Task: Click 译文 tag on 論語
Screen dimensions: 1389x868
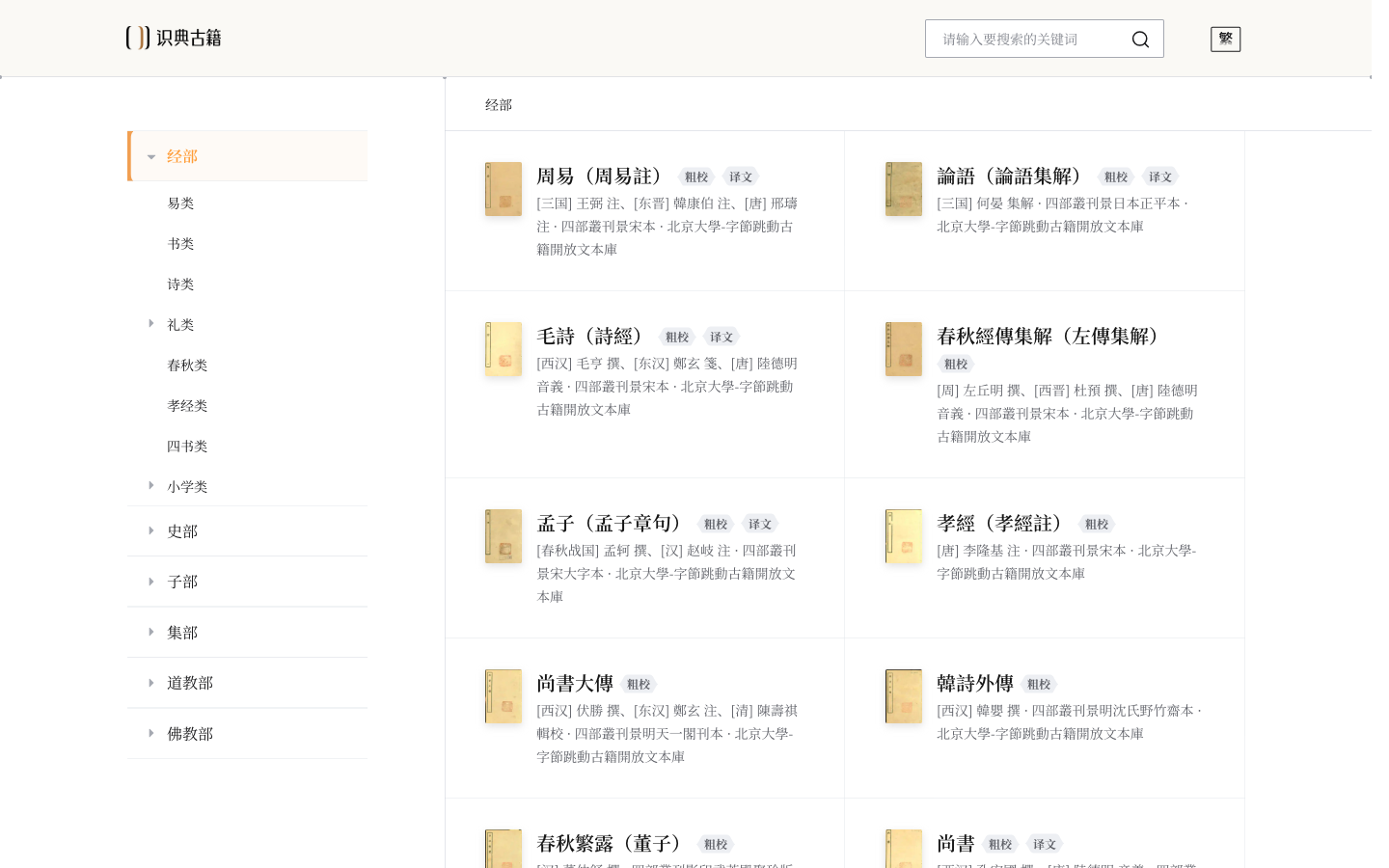Action: click(x=1160, y=176)
